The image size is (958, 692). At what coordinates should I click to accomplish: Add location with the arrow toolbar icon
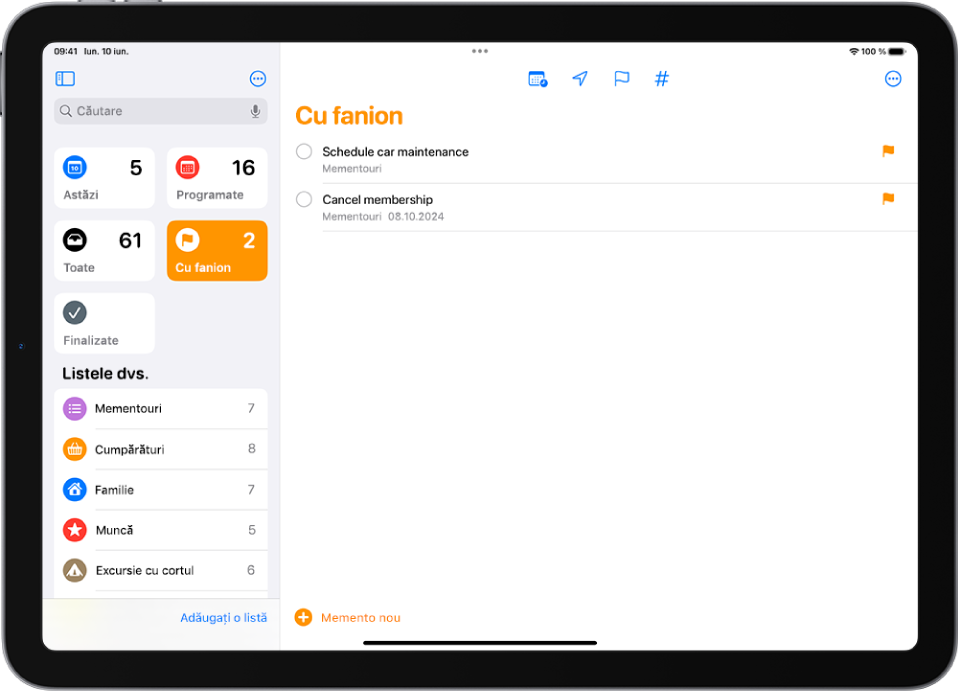pos(580,78)
